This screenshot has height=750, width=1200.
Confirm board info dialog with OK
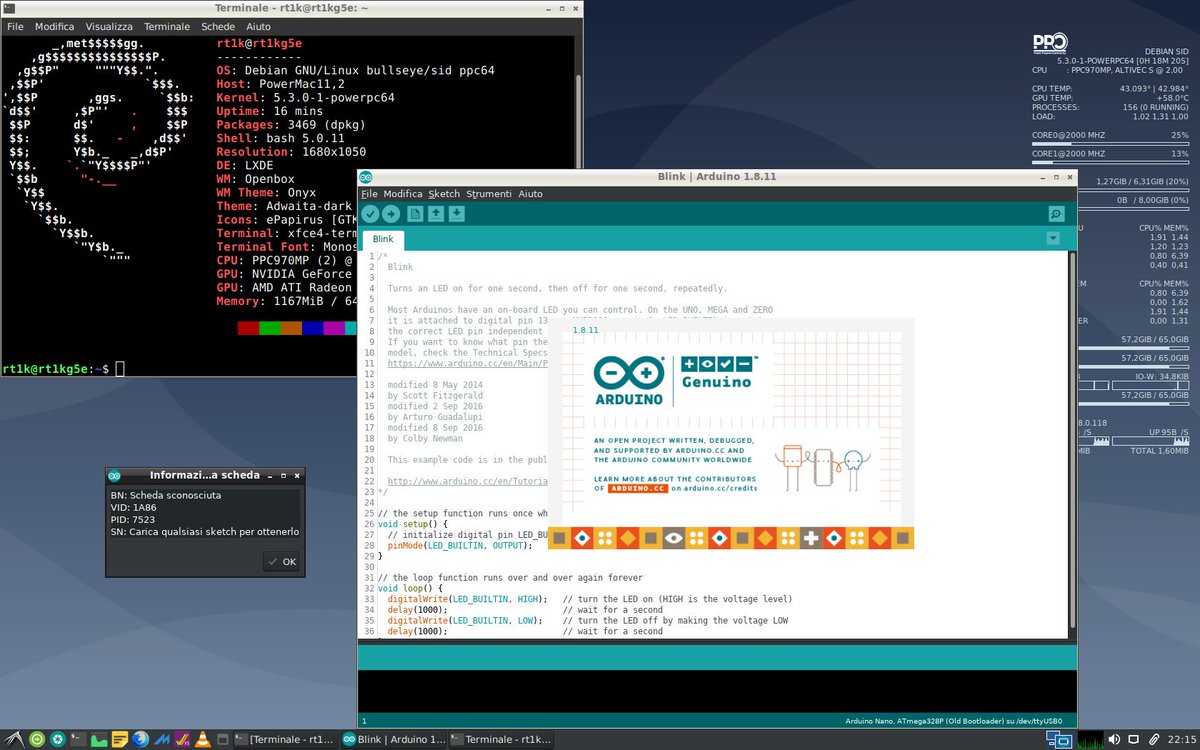click(x=281, y=561)
